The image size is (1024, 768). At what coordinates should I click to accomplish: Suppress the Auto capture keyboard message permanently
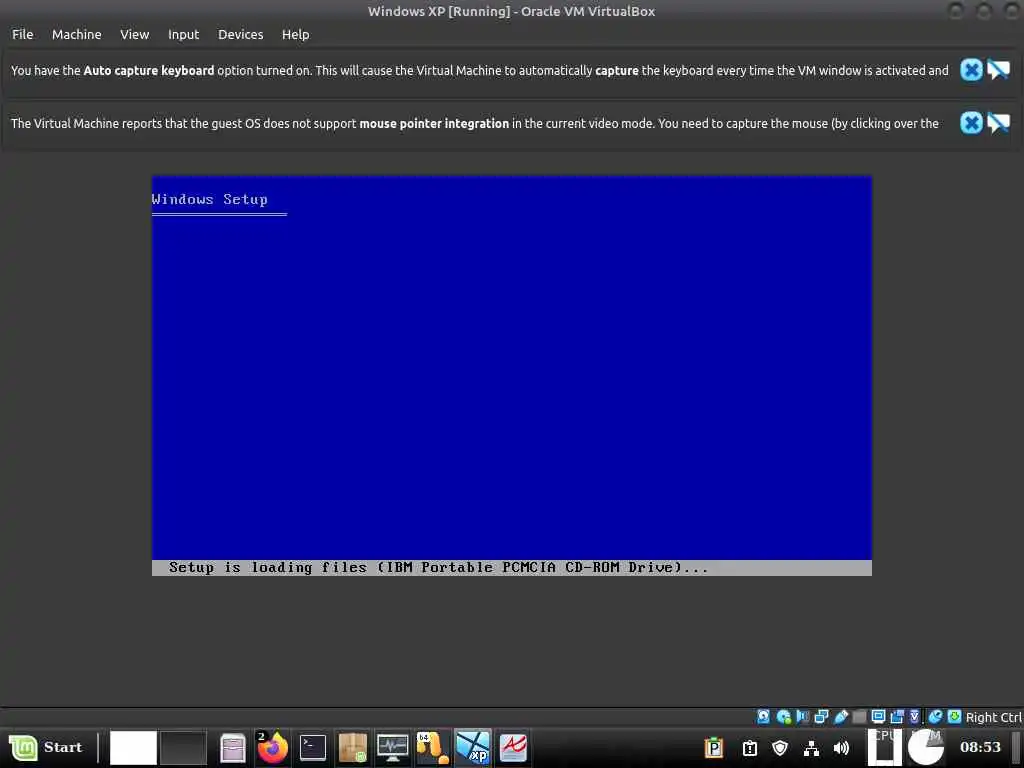pos(998,70)
